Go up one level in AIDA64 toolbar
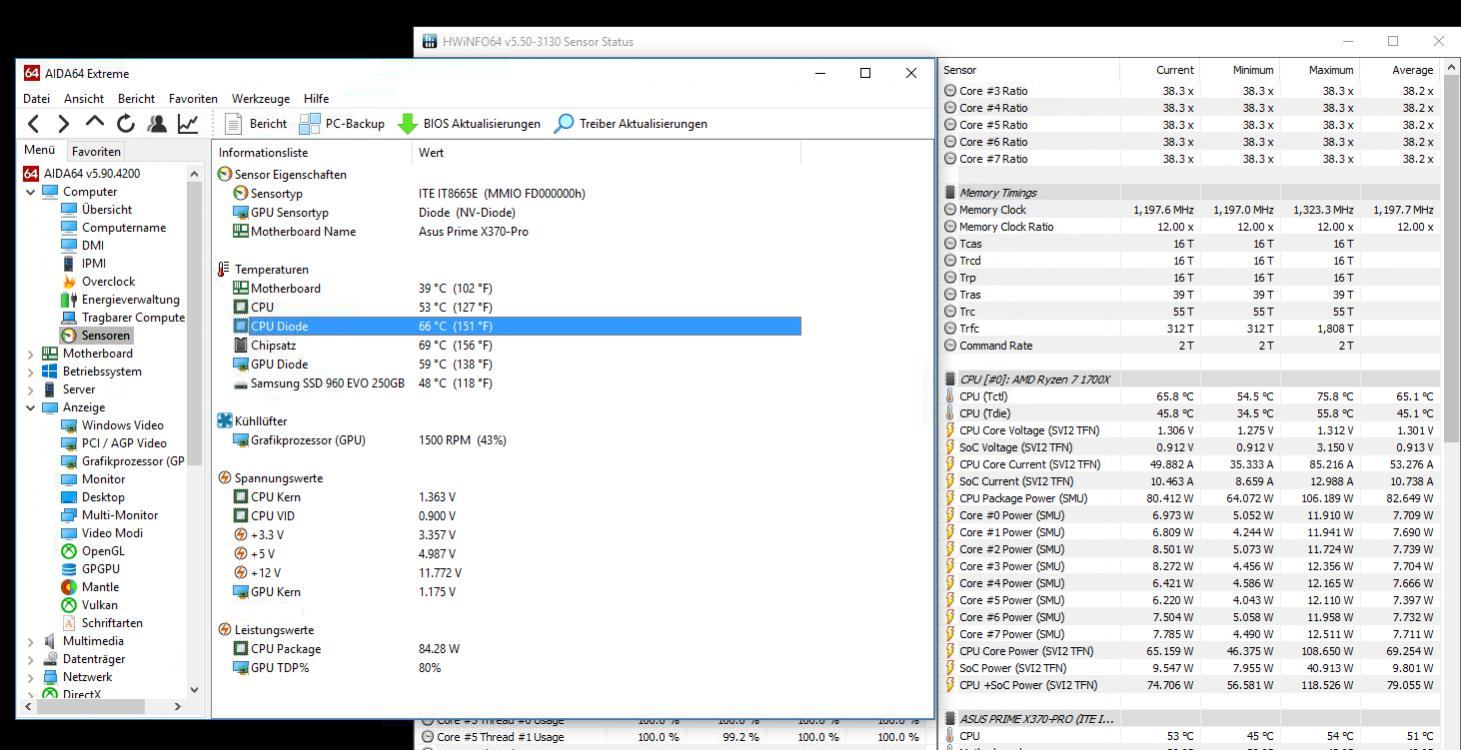 tap(95, 124)
